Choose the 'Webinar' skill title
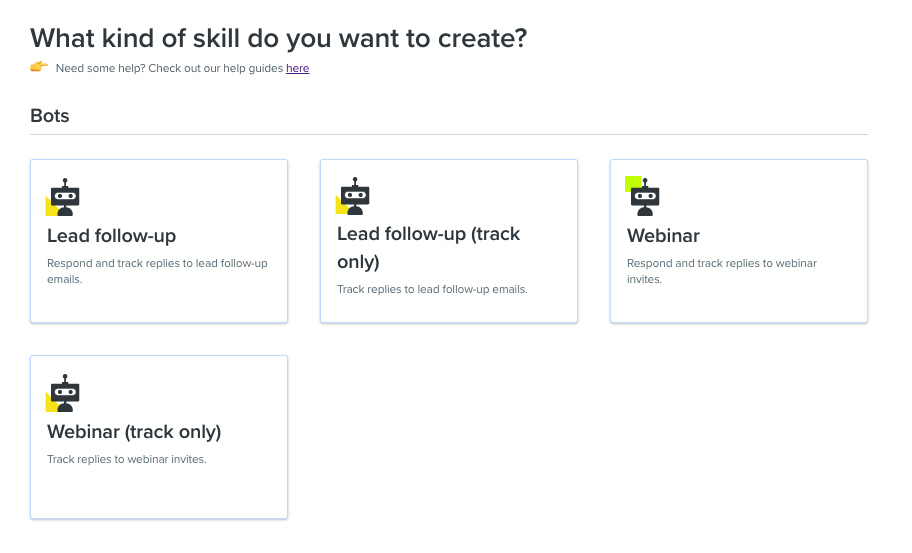The height and width of the screenshot is (553, 912). [663, 236]
